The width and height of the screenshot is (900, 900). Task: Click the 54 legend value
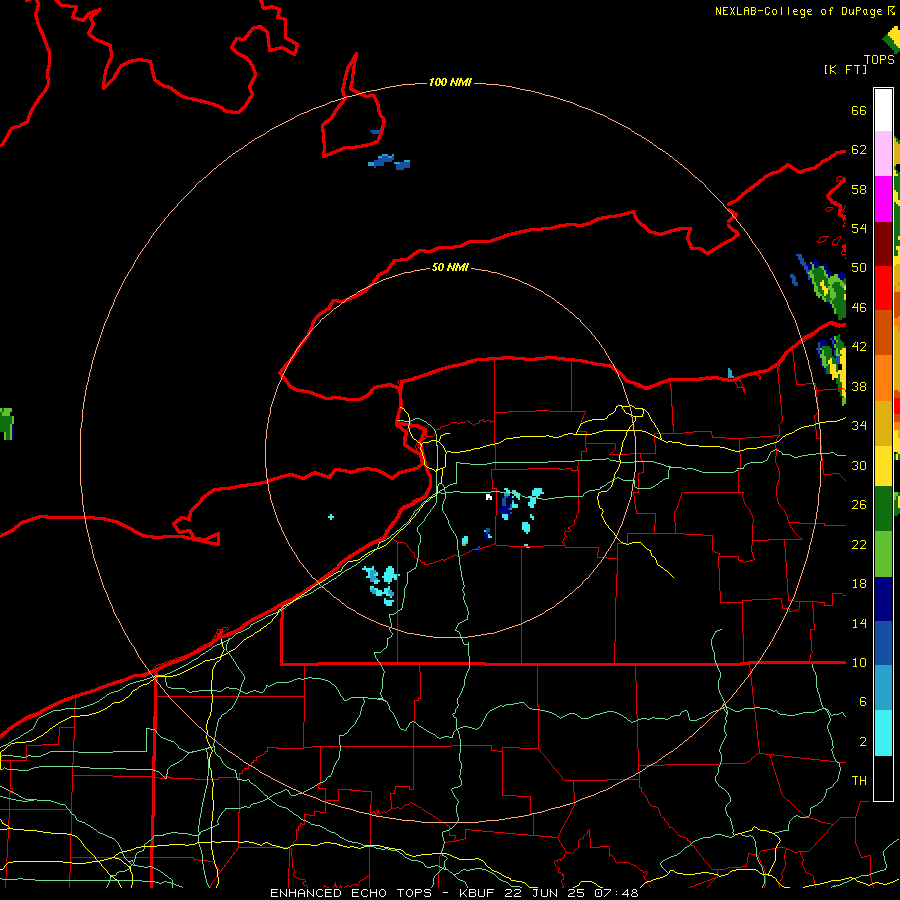[859, 228]
